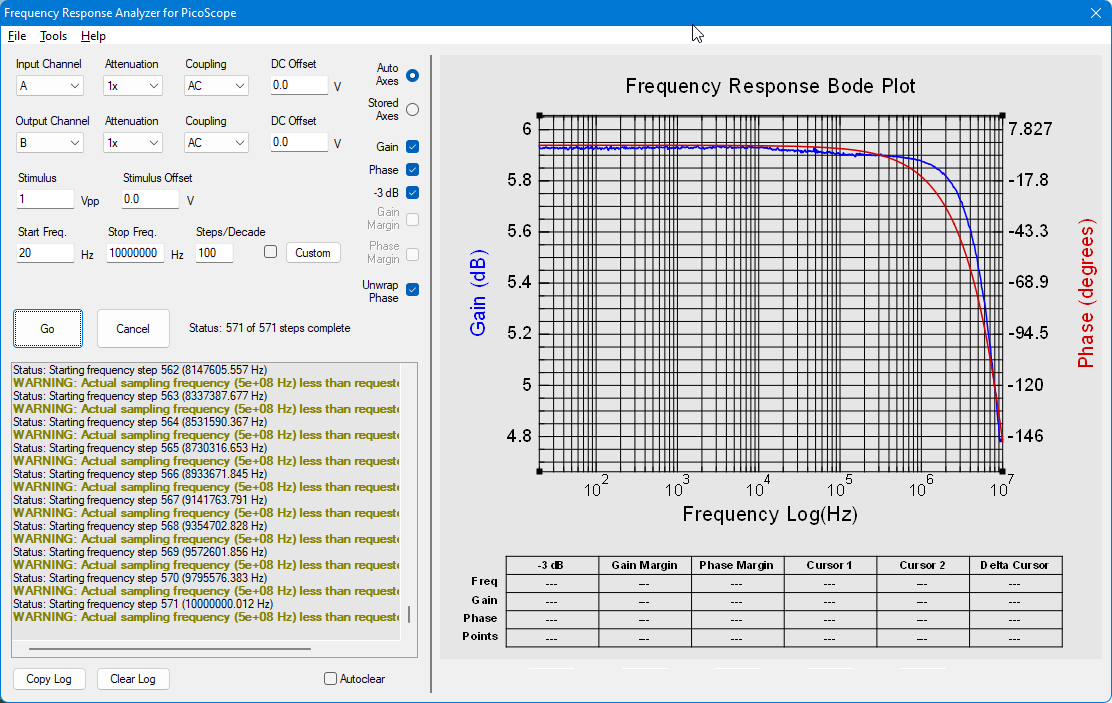The height and width of the screenshot is (703, 1112).
Task: Expand the output Attenuation 1x dropdown
Action: pyautogui.click(x=133, y=143)
